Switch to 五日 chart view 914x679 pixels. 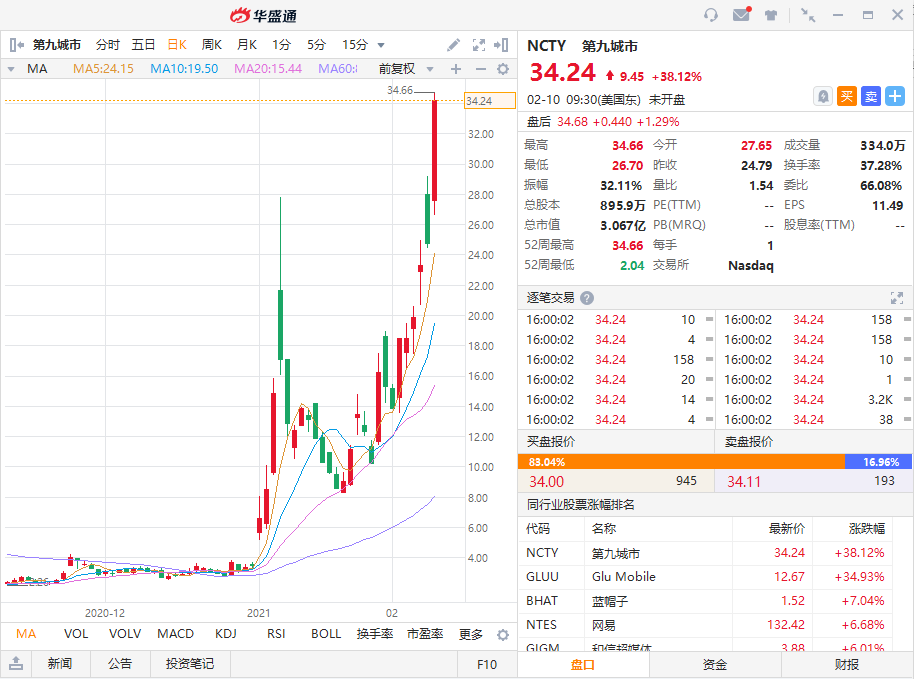tap(143, 45)
